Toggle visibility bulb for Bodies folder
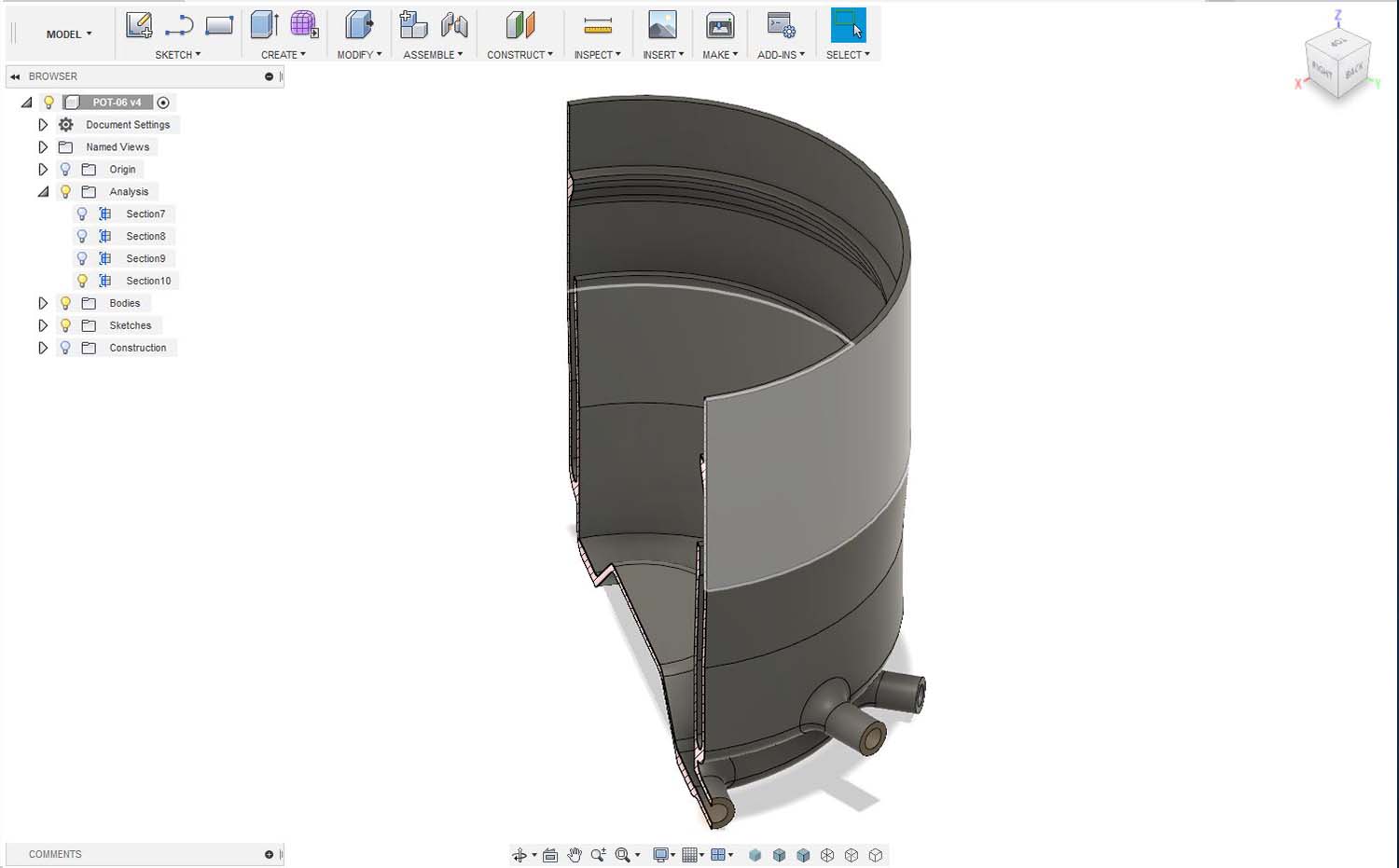1399x868 pixels. [x=65, y=303]
